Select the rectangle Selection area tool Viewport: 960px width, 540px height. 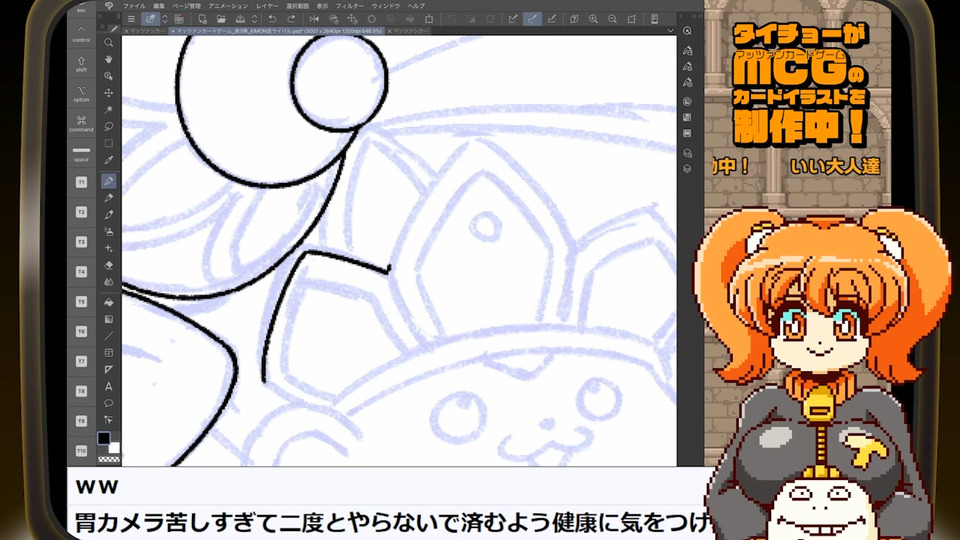[x=108, y=143]
